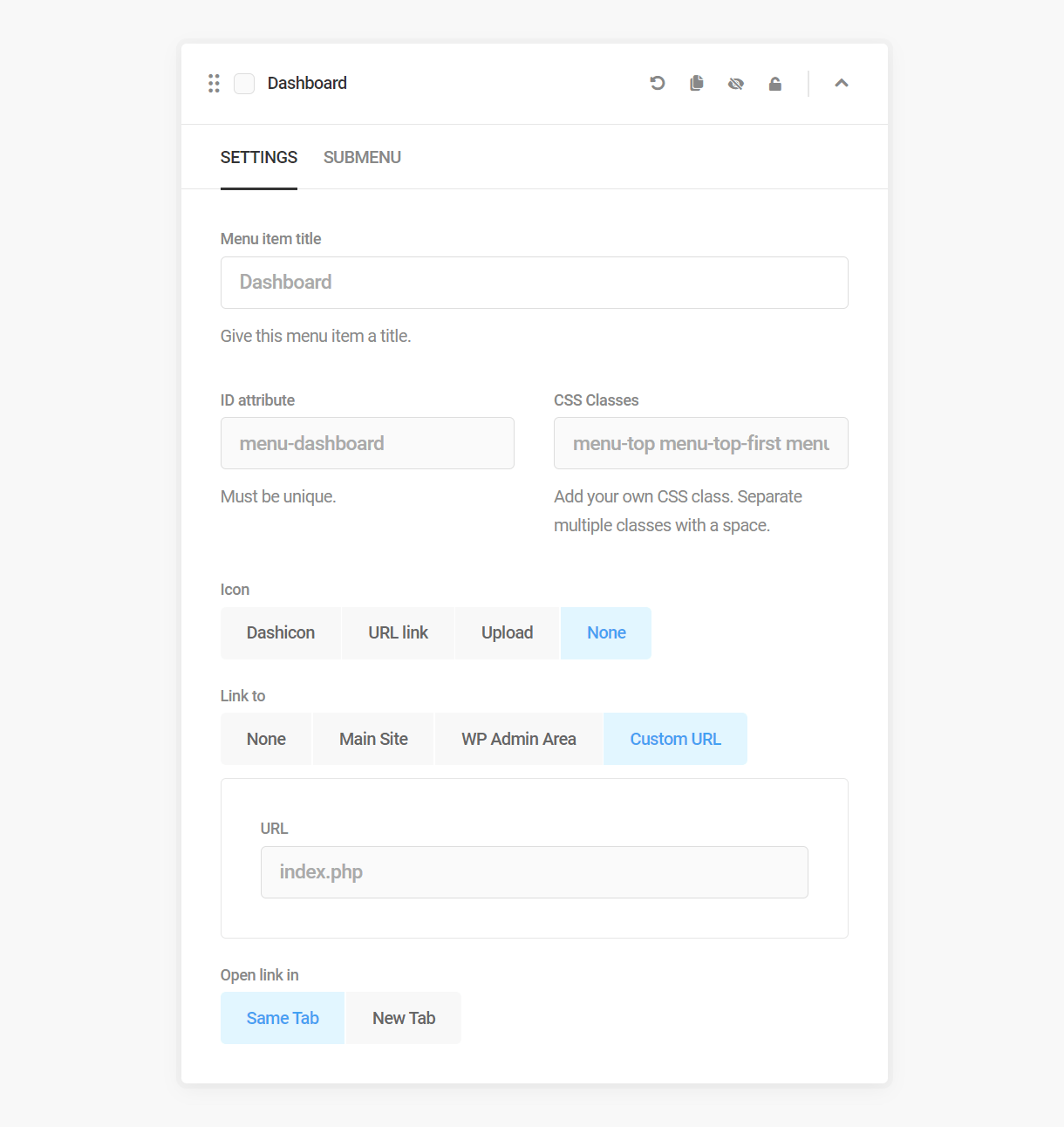The image size is (1064, 1127).
Task: Switch to the SETTINGS tab
Action: (x=259, y=157)
